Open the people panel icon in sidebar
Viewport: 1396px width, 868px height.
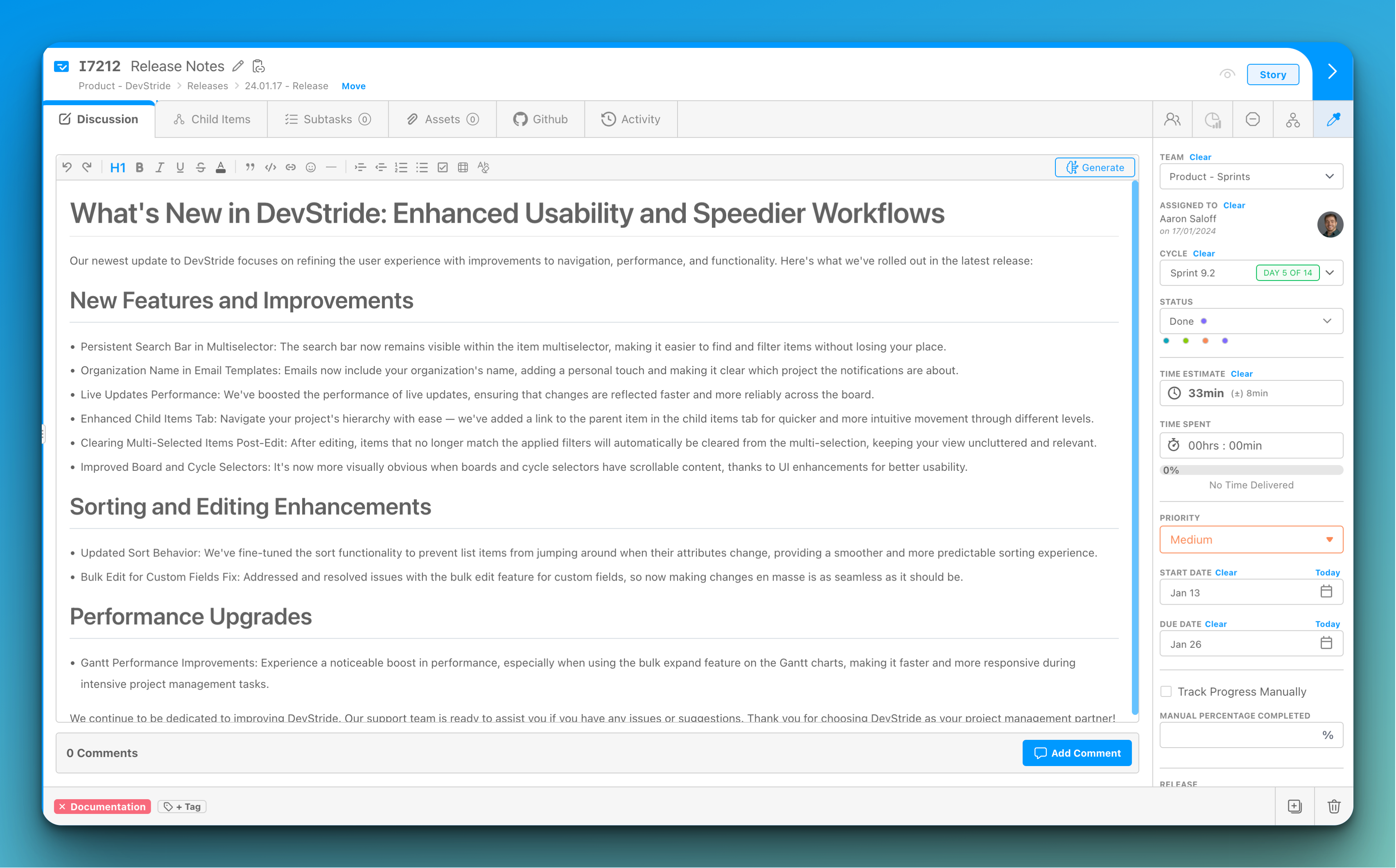coord(1172,120)
